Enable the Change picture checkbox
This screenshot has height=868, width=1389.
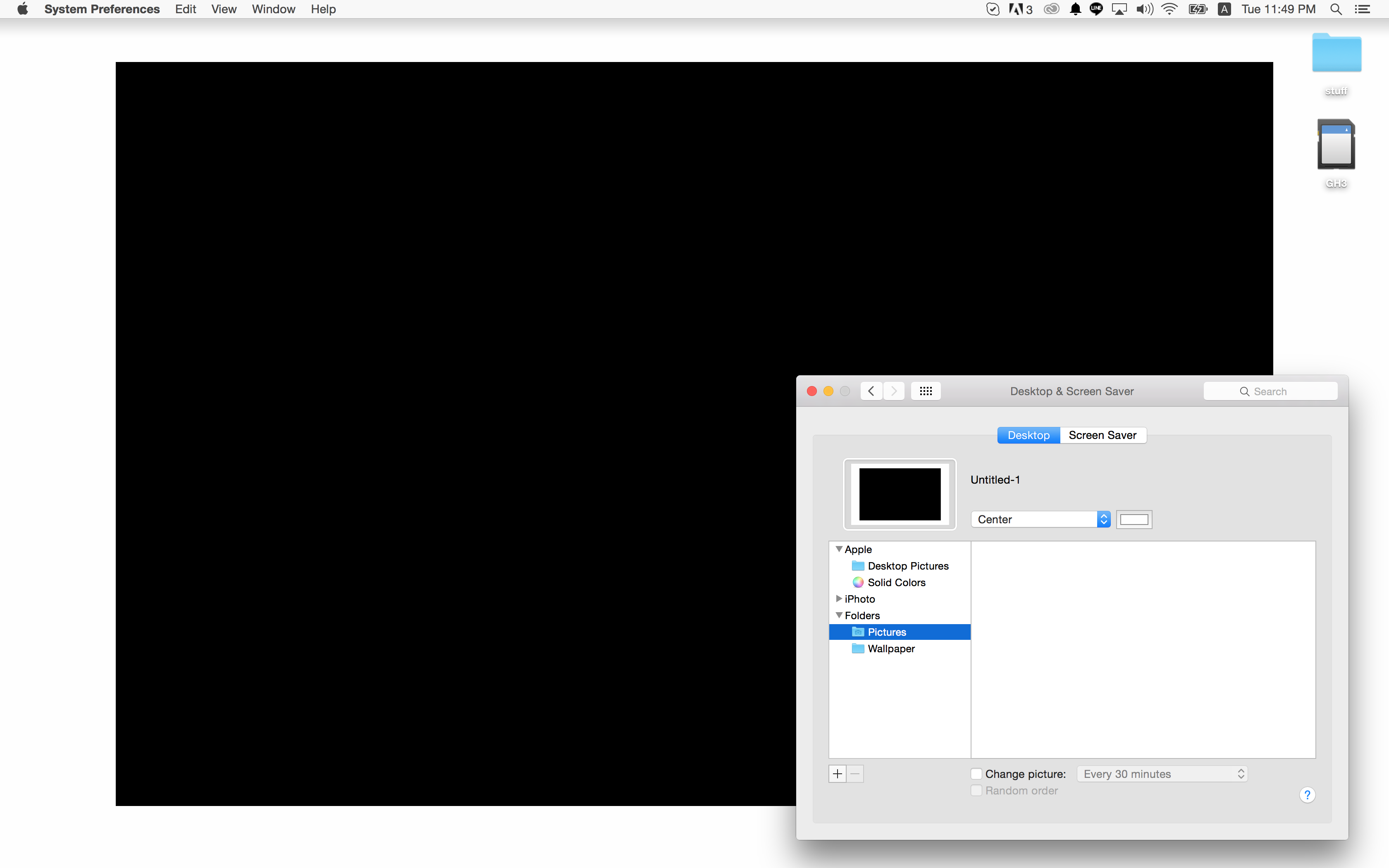pyautogui.click(x=976, y=774)
